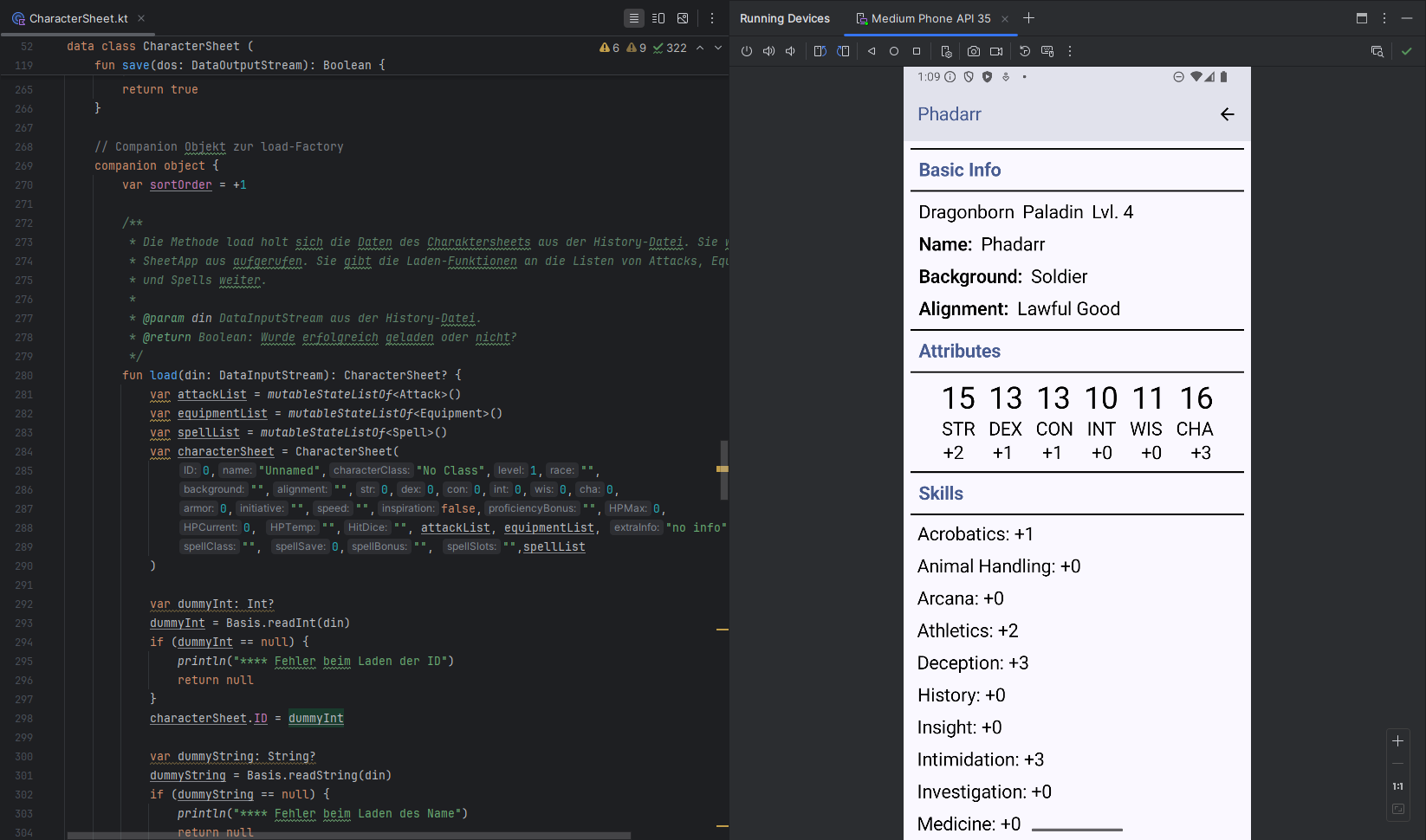
Task: Click the editor horizontal scrollbar
Action: coord(348,836)
